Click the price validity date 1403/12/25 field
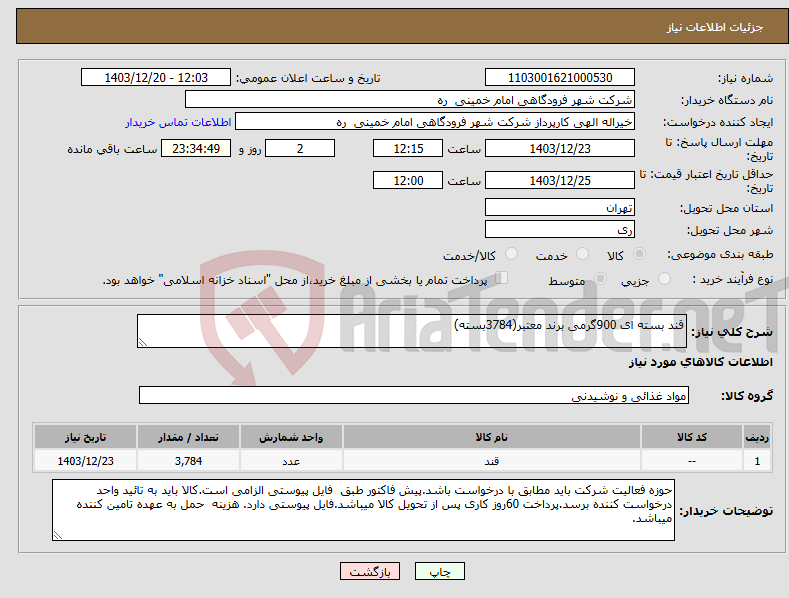This screenshot has width=789, height=598. (x=560, y=180)
